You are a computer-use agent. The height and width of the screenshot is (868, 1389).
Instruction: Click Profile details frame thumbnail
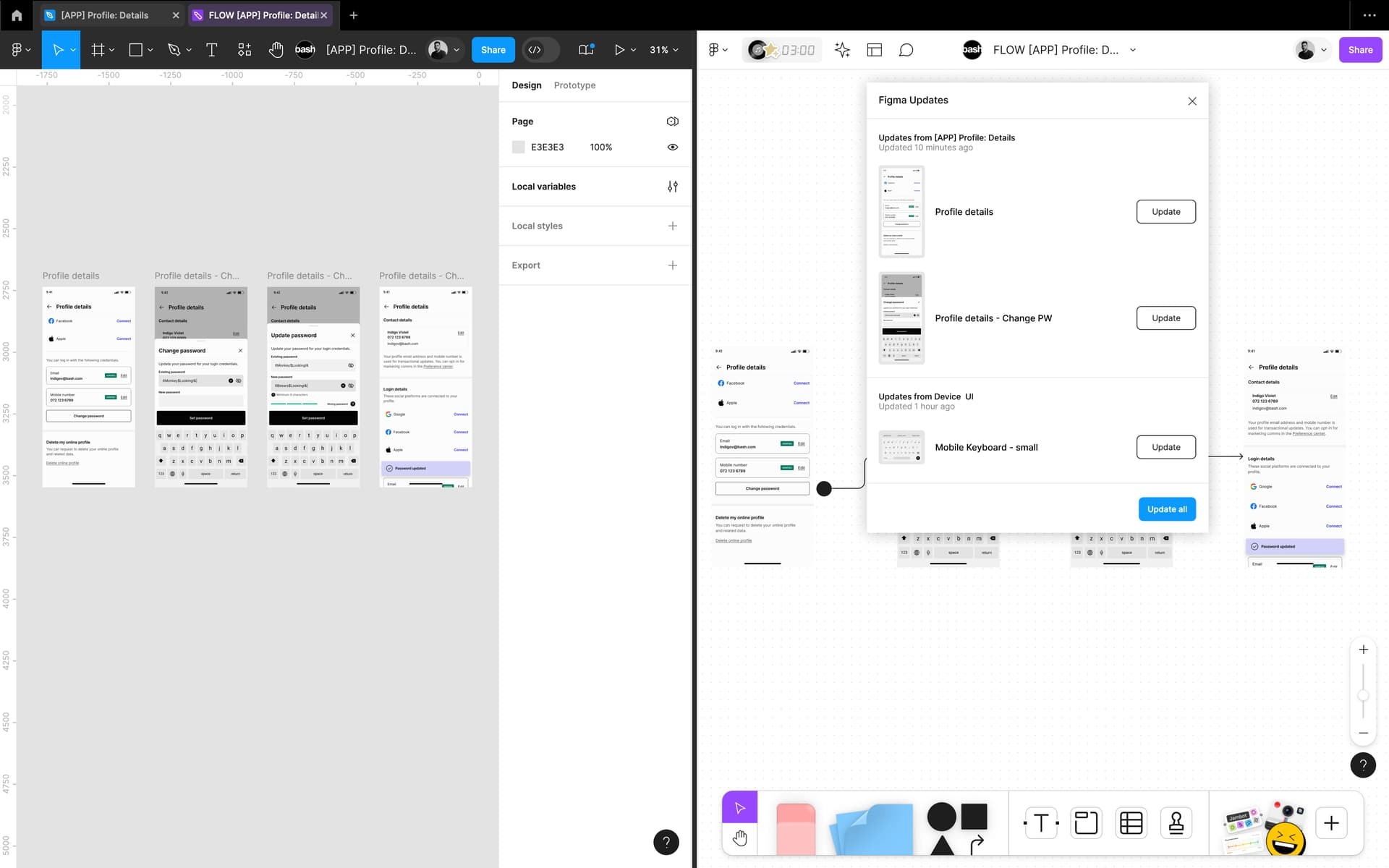tap(901, 211)
